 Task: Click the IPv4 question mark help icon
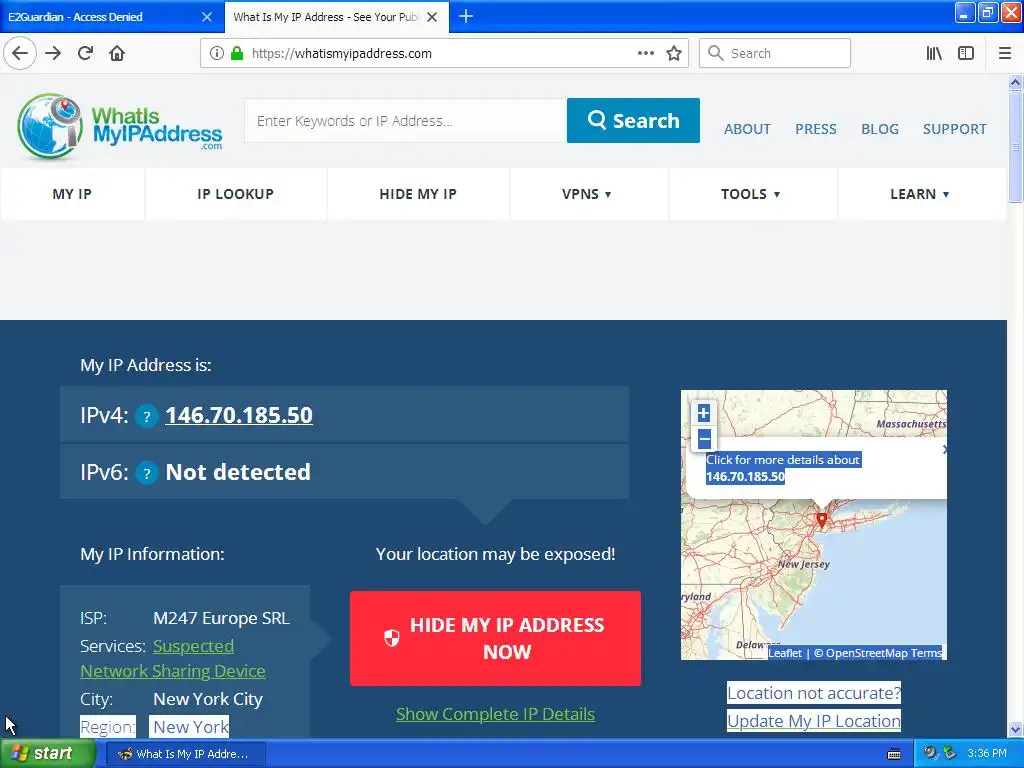tap(147, 416)
